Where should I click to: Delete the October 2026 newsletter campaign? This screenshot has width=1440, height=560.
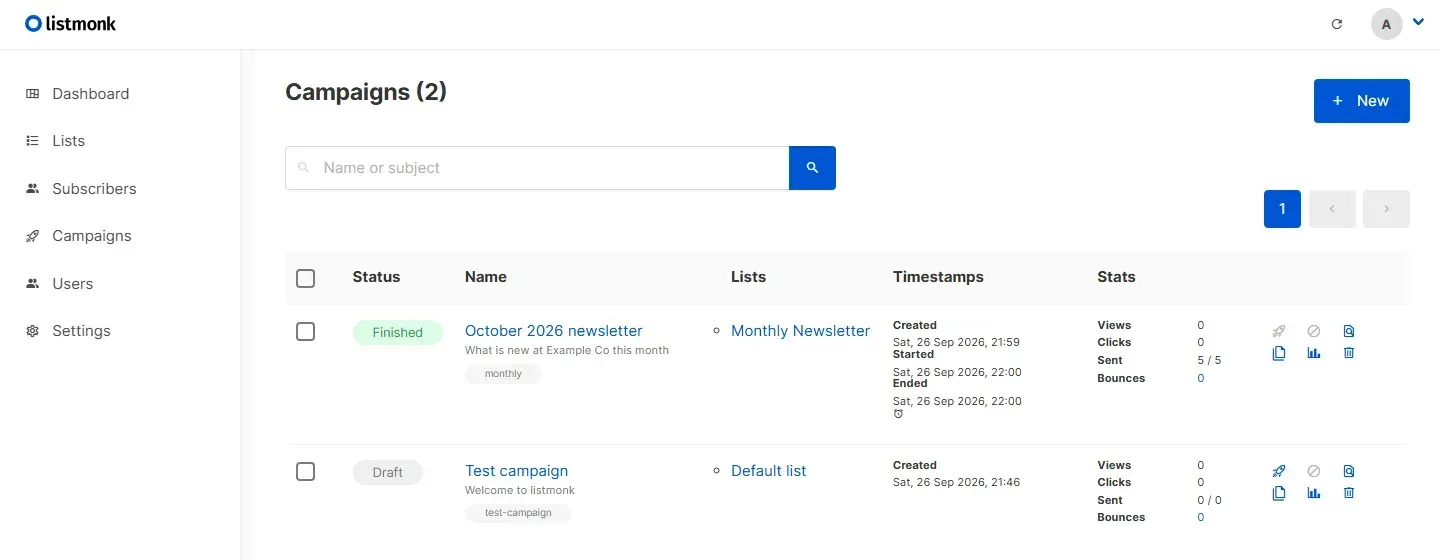tap(1349, 353)
